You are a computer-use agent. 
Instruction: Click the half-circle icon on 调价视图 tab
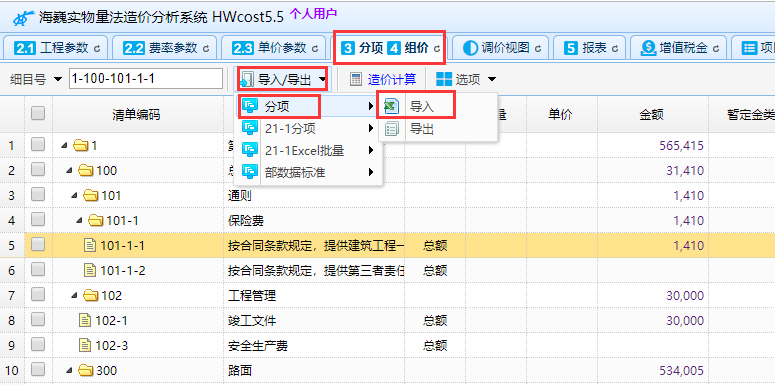tap(470, 48)
